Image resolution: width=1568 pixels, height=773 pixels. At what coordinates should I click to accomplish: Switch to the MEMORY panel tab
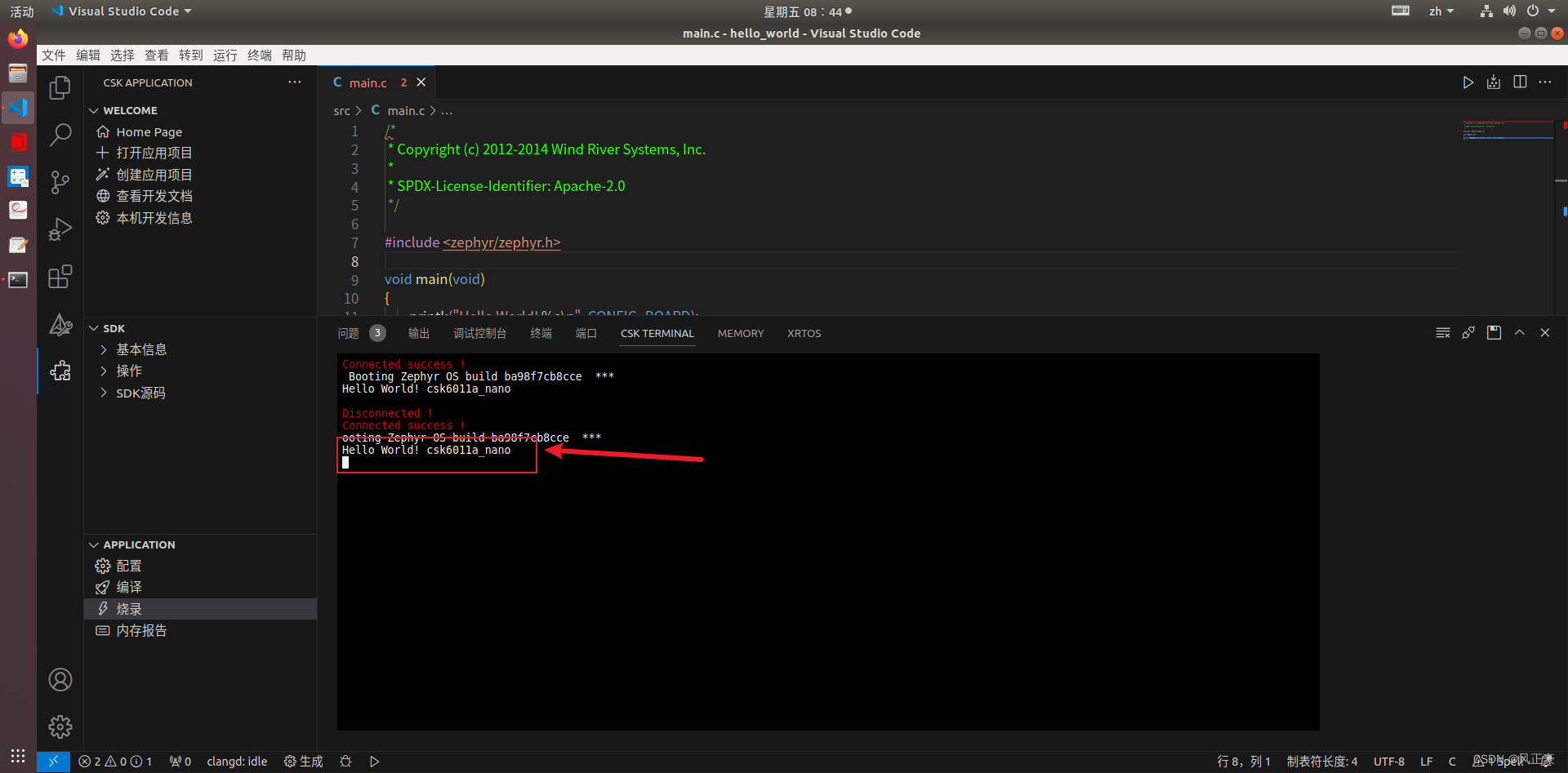tap(741, 333)
